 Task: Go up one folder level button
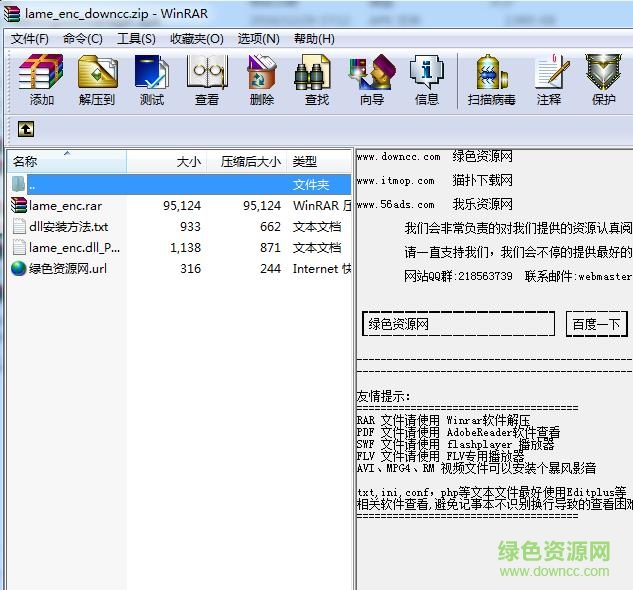tap(26, 129)
